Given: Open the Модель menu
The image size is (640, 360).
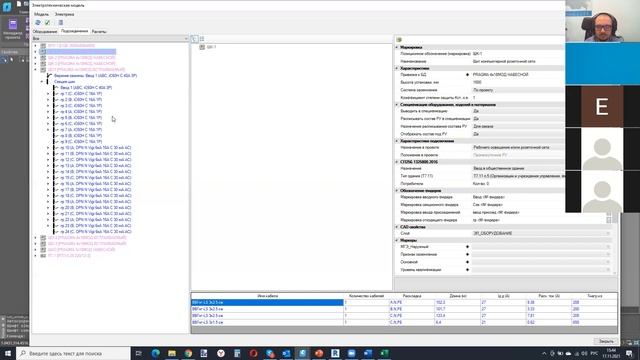Looking at the screenshot, I should (41, 14).
